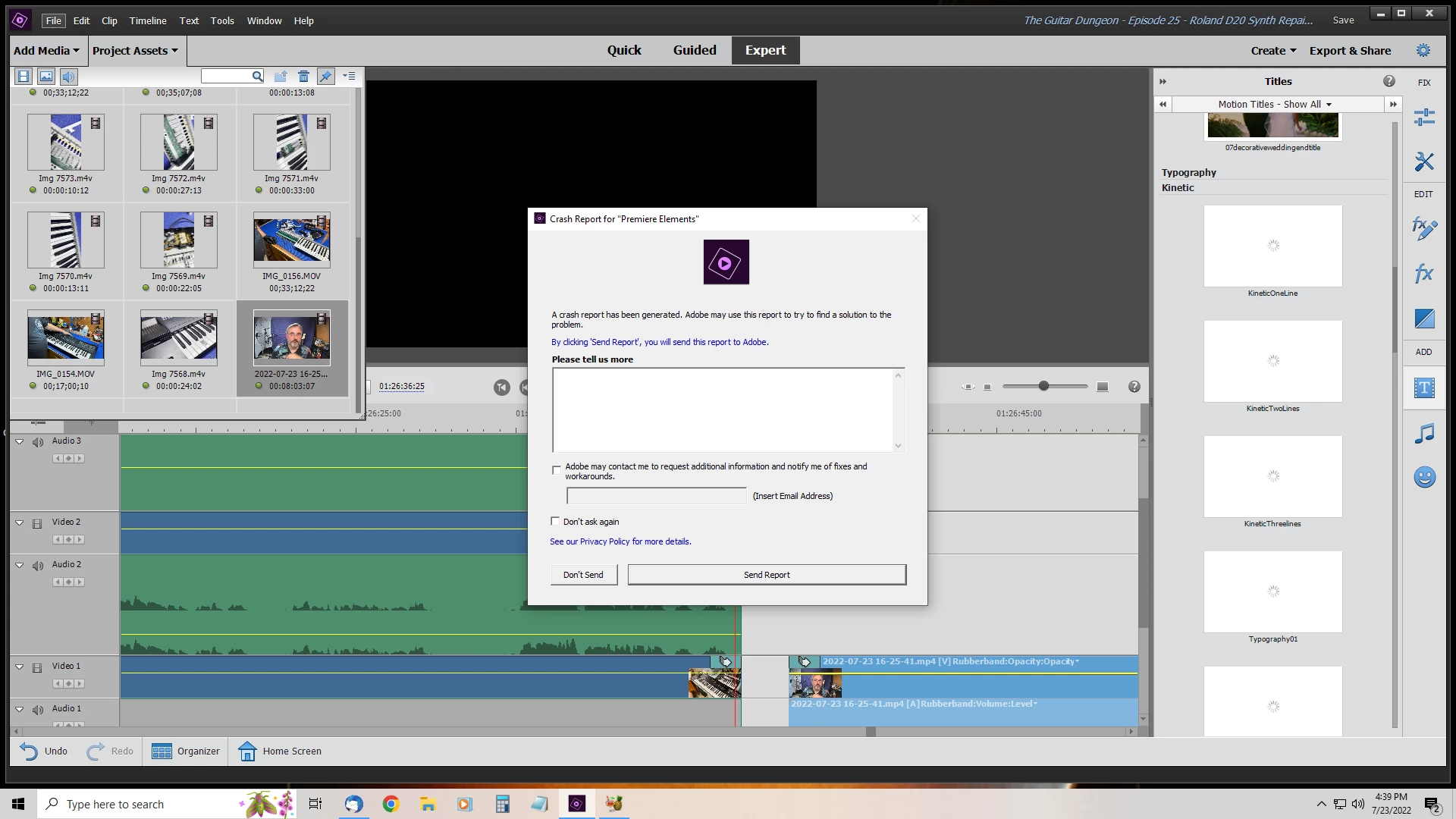Open the Privacy Policy link
This screenshot has width=1456, height=819.
pyautogui.click(x=604, y=541)
